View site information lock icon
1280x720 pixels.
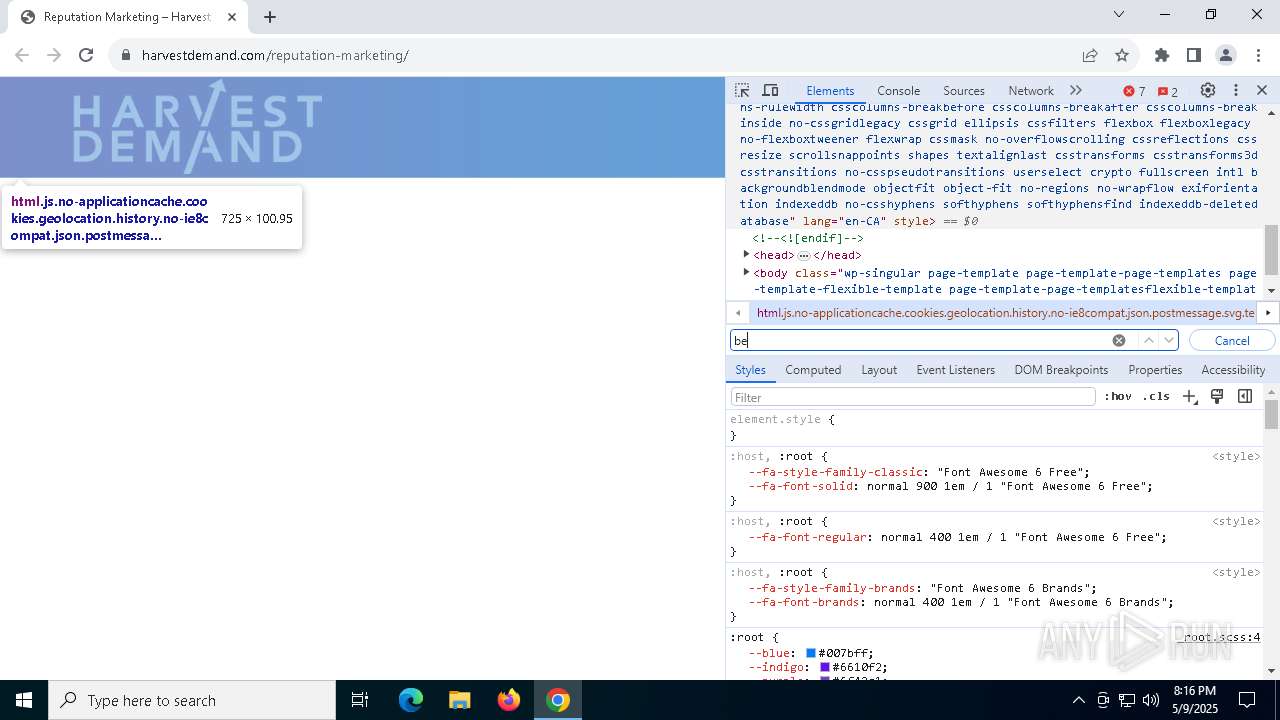click(126, 55)
